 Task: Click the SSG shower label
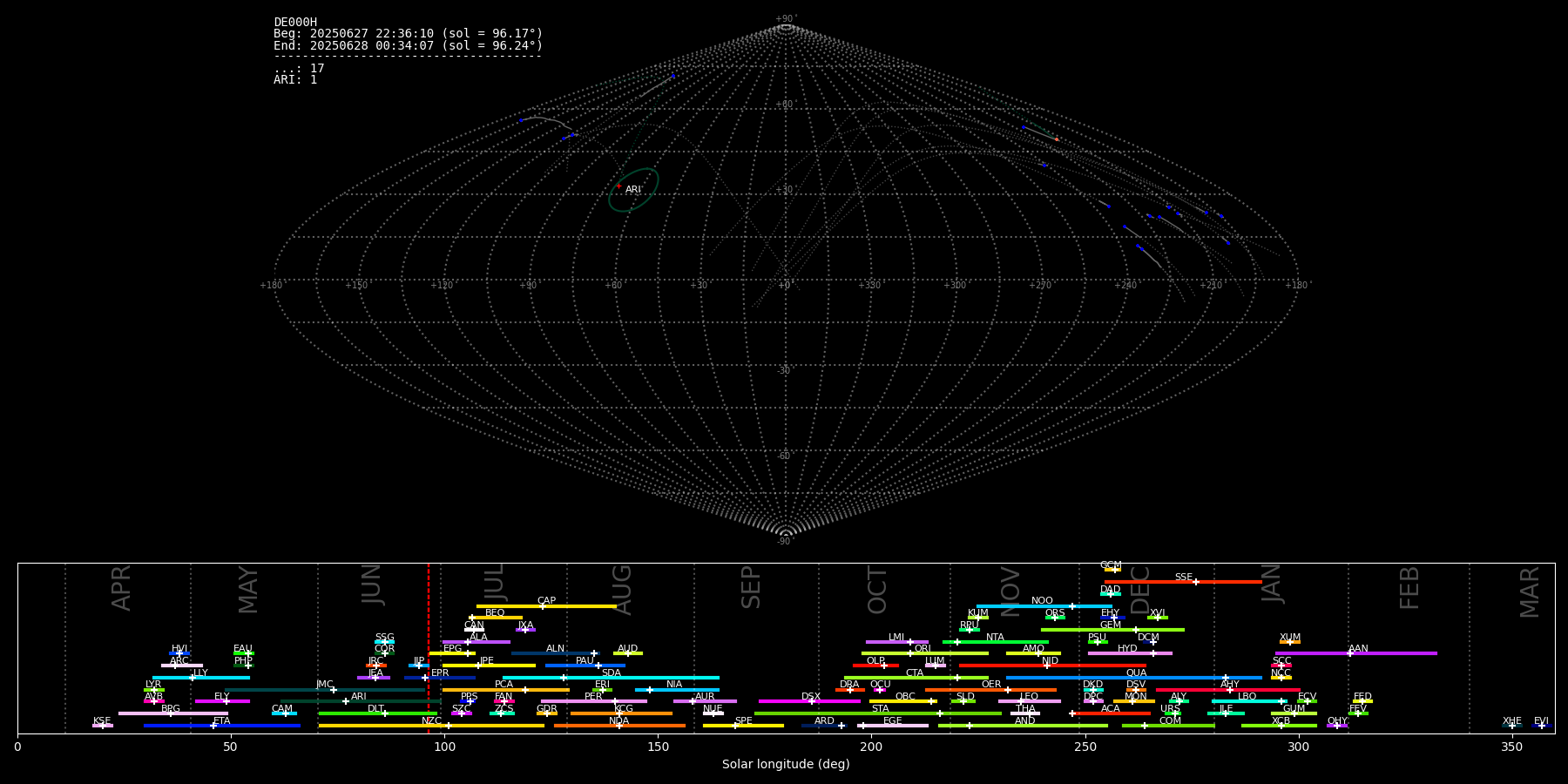pos(385,638)
